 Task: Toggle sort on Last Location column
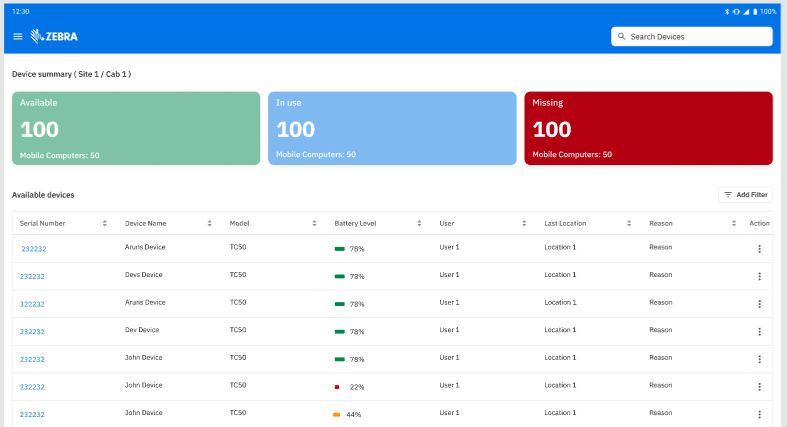coord(629,223)
